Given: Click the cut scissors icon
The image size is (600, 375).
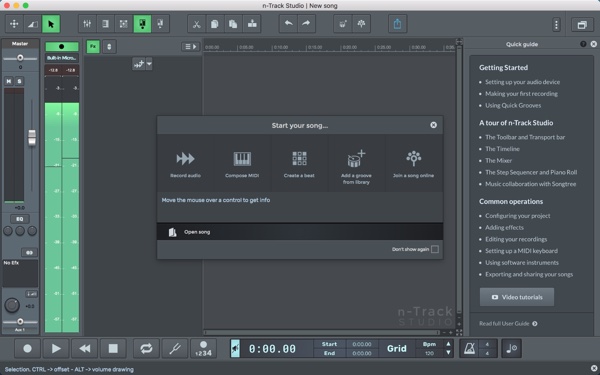Looking at the screenshot, I should click(196, 24).
